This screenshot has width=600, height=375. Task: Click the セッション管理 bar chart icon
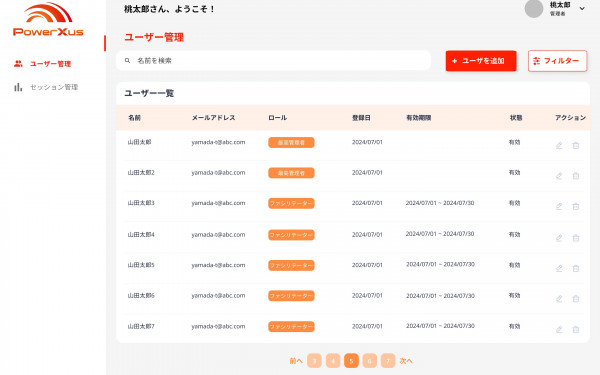click(18, 87)
